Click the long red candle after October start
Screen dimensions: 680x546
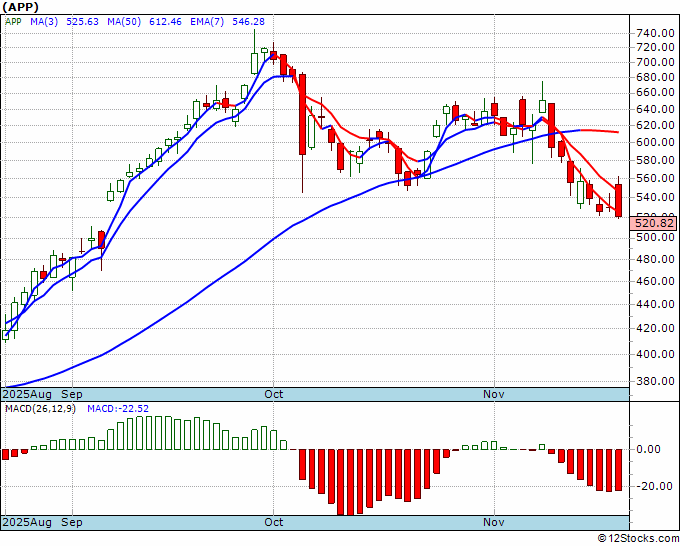point(302,114)
